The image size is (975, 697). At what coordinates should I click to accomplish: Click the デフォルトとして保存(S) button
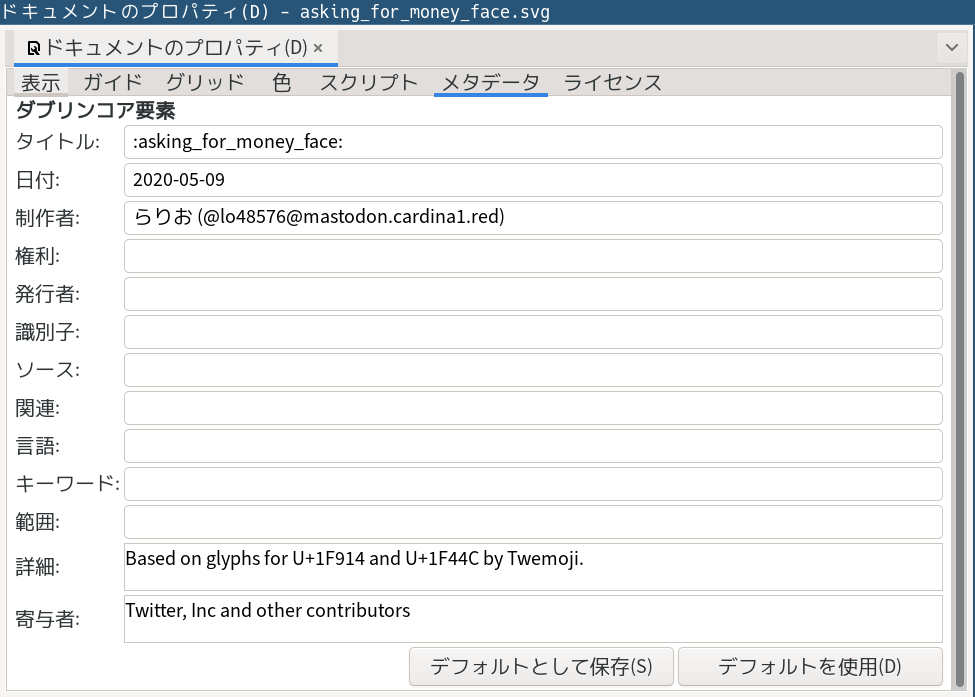[x=541, y=666]
